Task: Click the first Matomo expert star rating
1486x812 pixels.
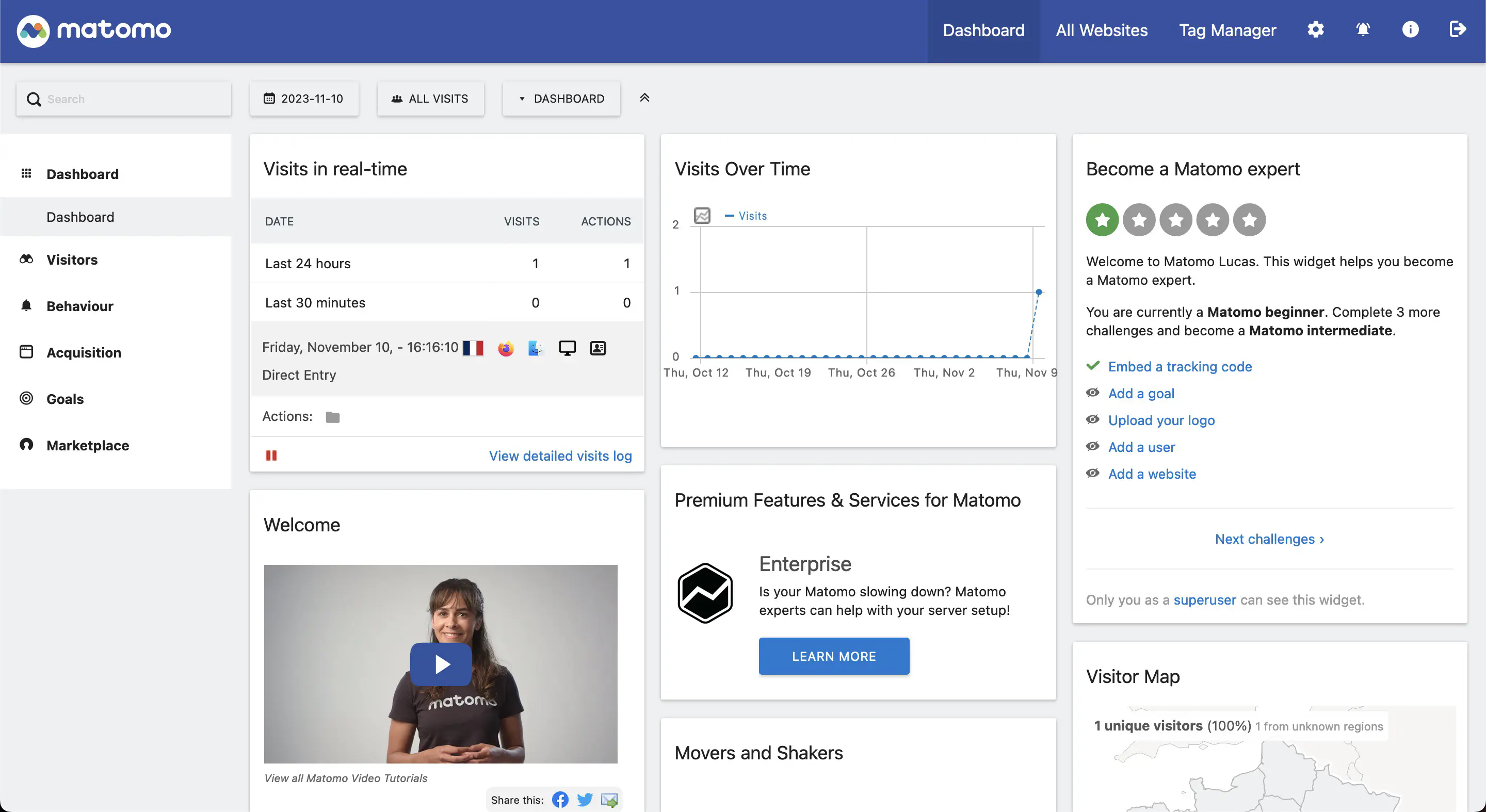Action: click(1102, 219)
